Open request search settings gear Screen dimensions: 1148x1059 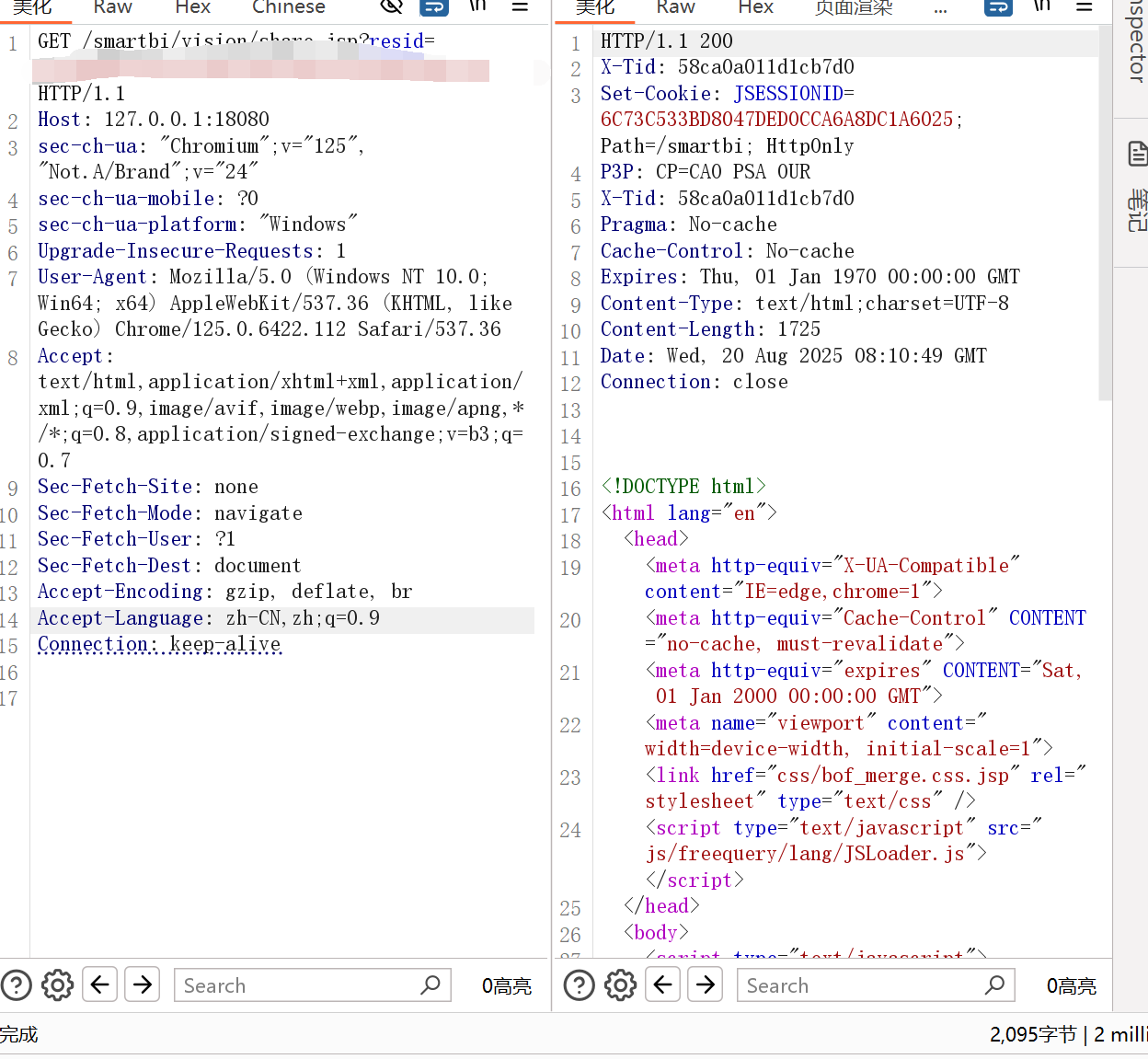pyautogui.click(x=57, y=985)
